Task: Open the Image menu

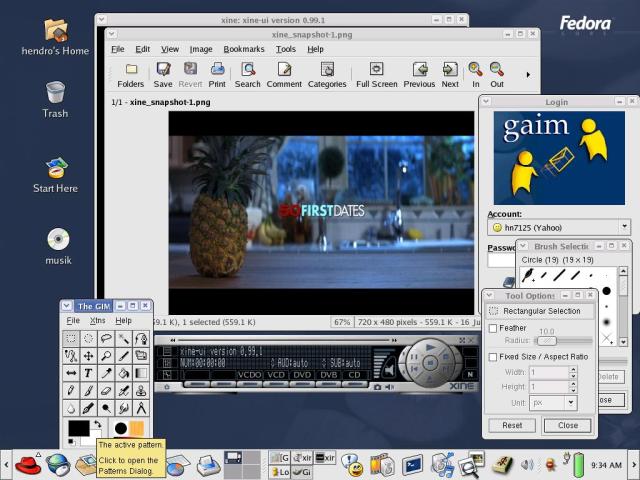Action: [201, 49]
